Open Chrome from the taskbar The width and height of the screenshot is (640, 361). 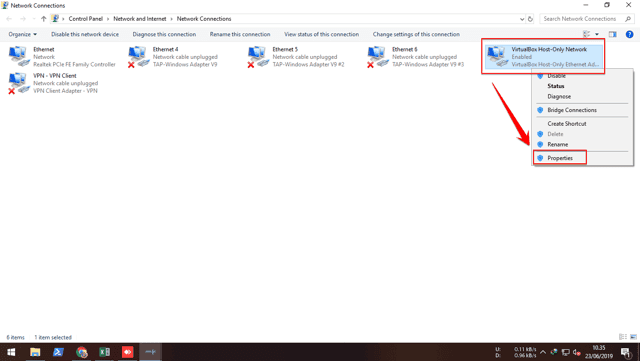pyautogui.click(x=82, y=352)
